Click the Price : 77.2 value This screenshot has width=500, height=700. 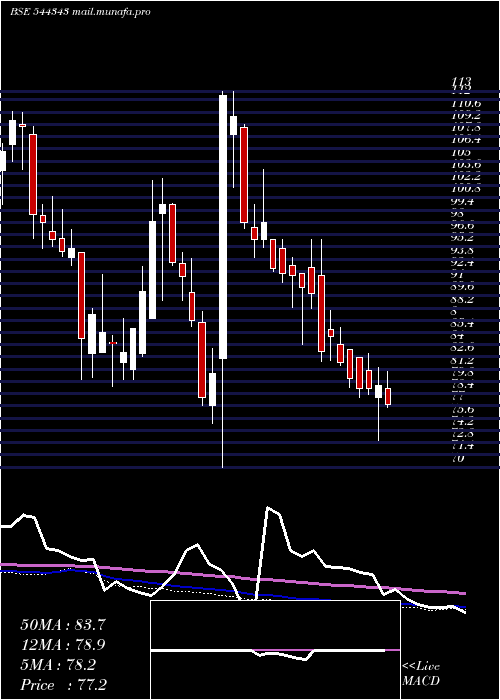pos(63,685)
